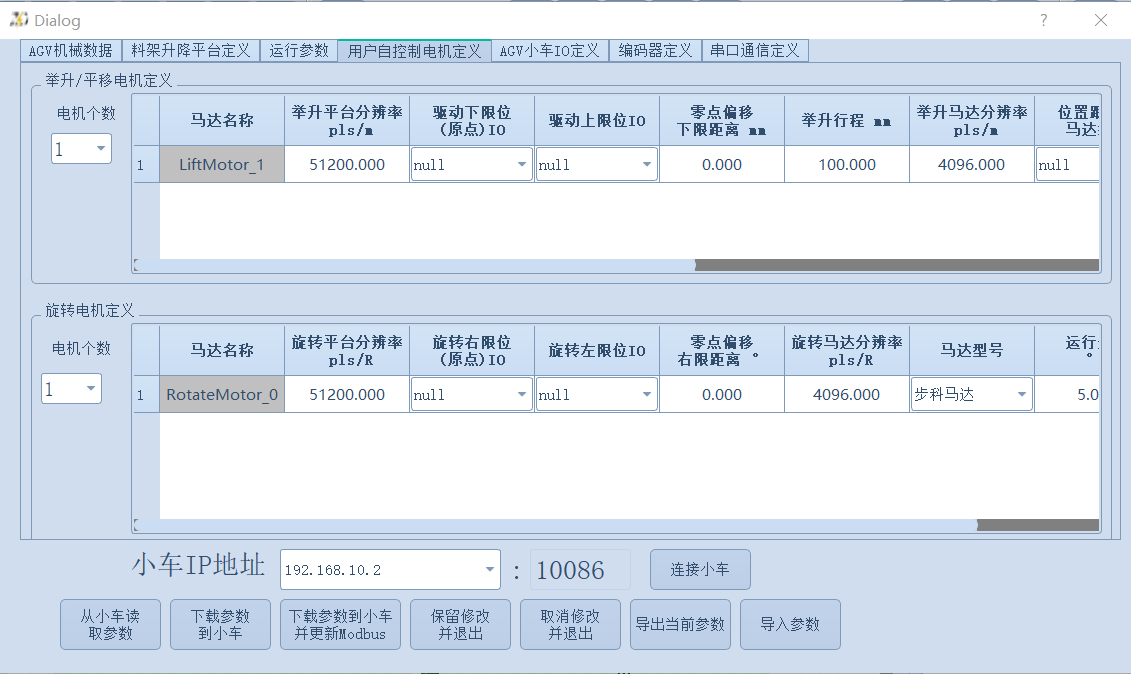The height and width of the screenshot is (674, 1131).
Task: Click the 导入参数 button
Action: (790, 624)
